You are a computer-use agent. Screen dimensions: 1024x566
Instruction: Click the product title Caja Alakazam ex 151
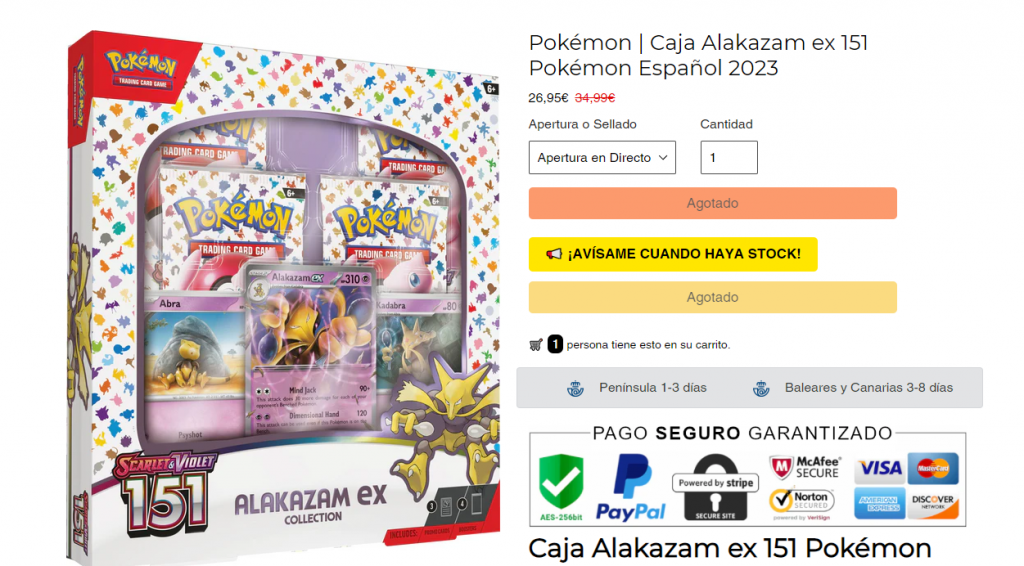(698, 55)
